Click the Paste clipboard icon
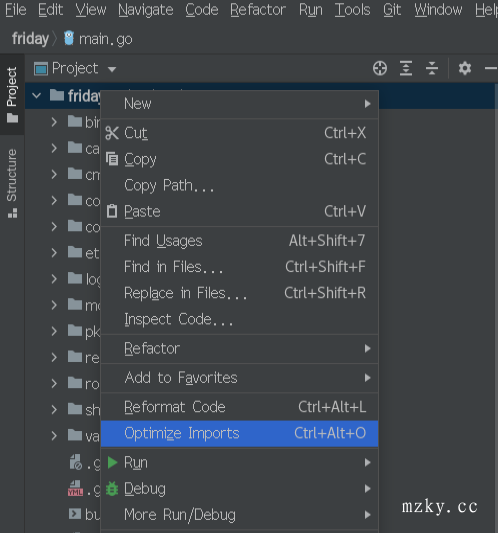The image size is (498, 533). point(112,211)
